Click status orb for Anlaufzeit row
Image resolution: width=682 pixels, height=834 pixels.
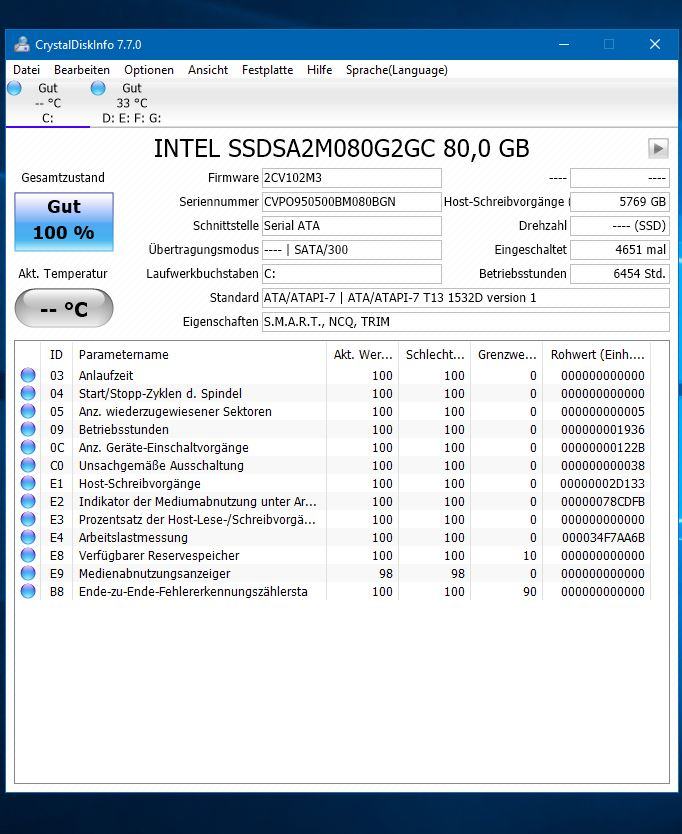[28, 375]
